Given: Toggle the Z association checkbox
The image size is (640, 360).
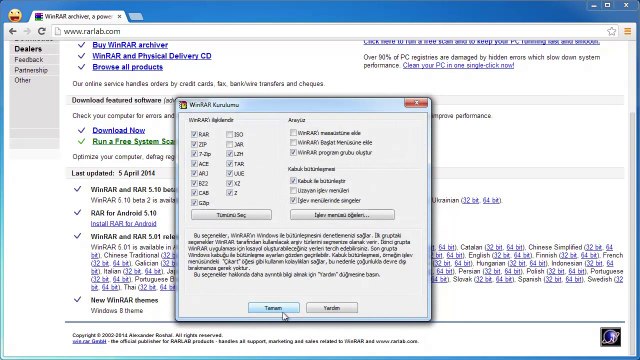Looking at the screenshot, I should (229, 193).
